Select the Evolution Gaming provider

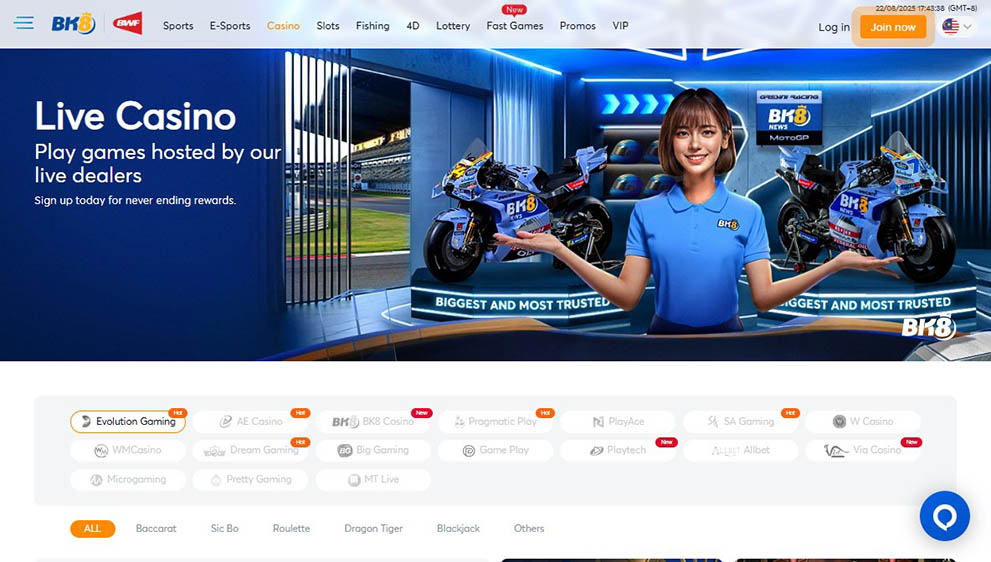click(128, 422)
